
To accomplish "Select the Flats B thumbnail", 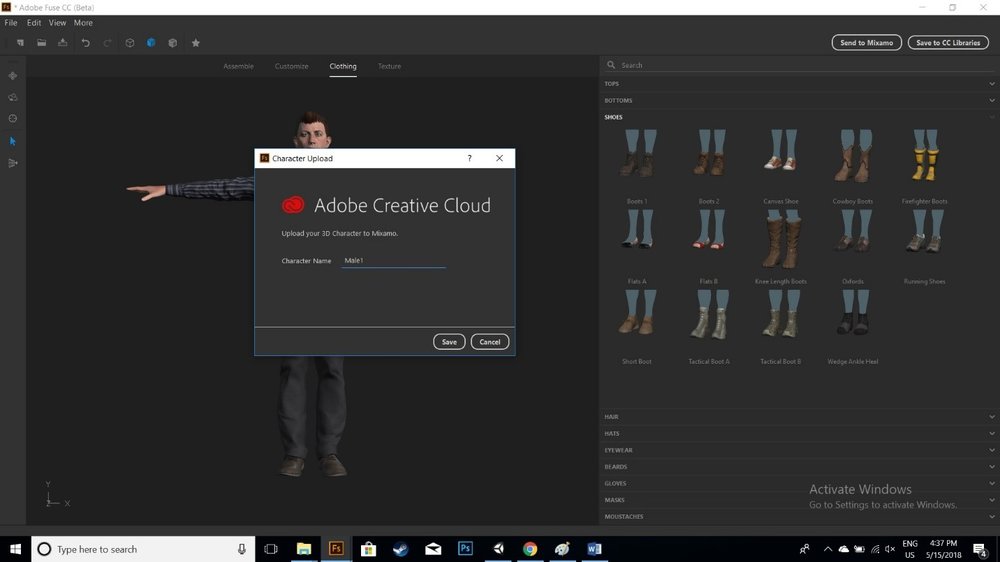I will click(709, 230).
